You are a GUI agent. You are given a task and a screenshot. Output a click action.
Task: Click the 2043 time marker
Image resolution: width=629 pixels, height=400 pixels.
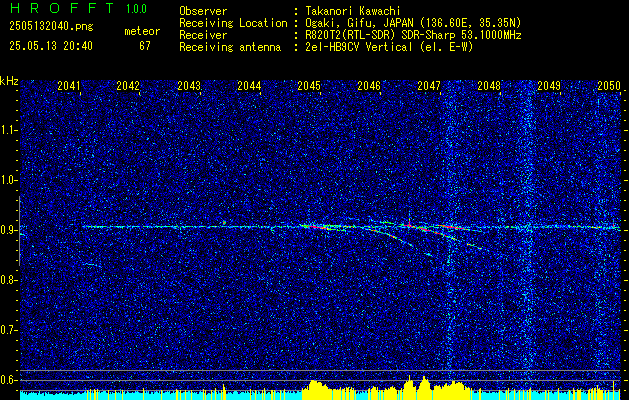point(189,86)
